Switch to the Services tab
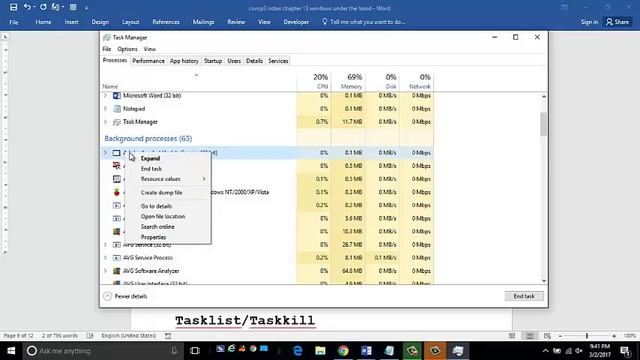Image resolution: width=640 pixels, height=360 pixels. click(278, 61)
